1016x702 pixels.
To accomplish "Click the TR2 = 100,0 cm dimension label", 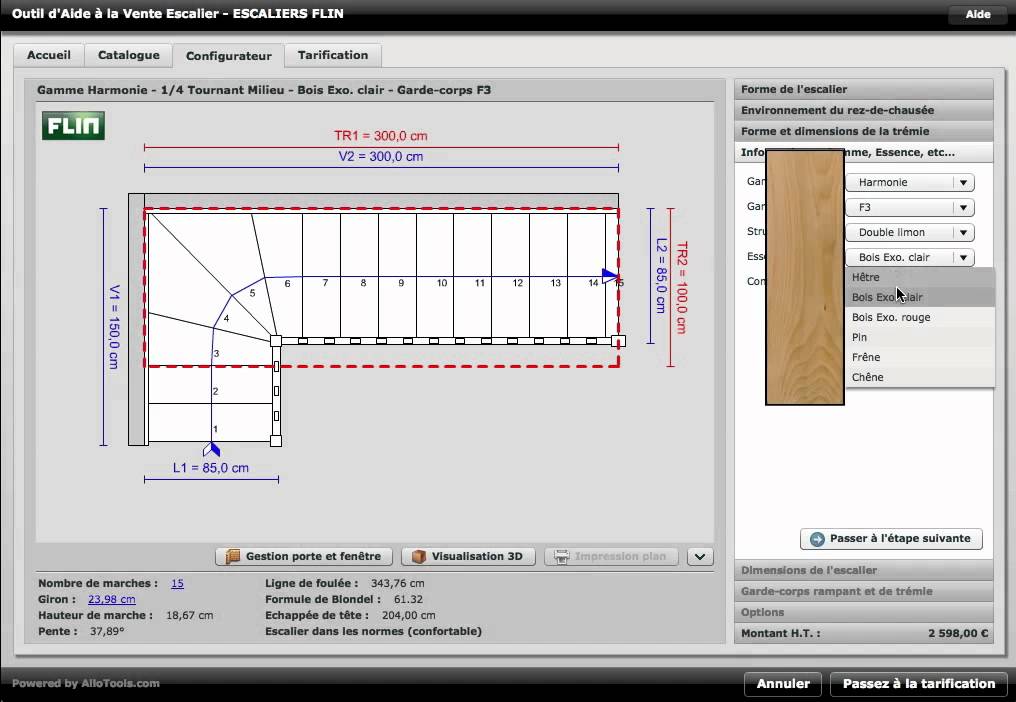I will point(682,288).
